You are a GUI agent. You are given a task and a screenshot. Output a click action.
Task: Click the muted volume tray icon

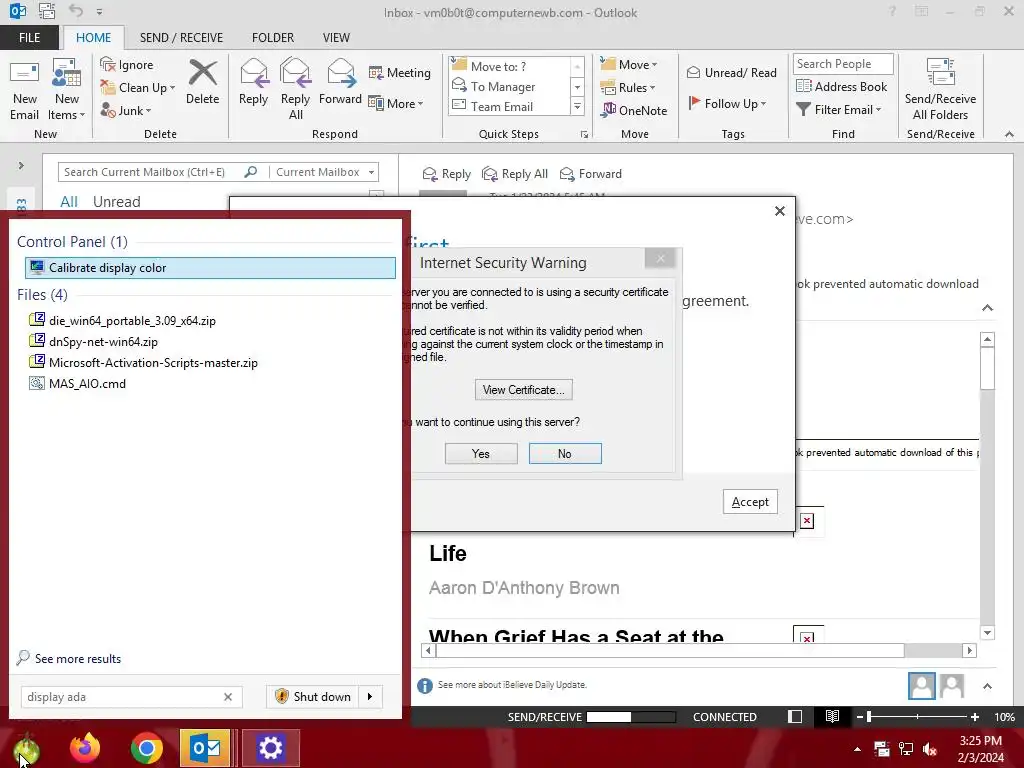pos(930,749)
